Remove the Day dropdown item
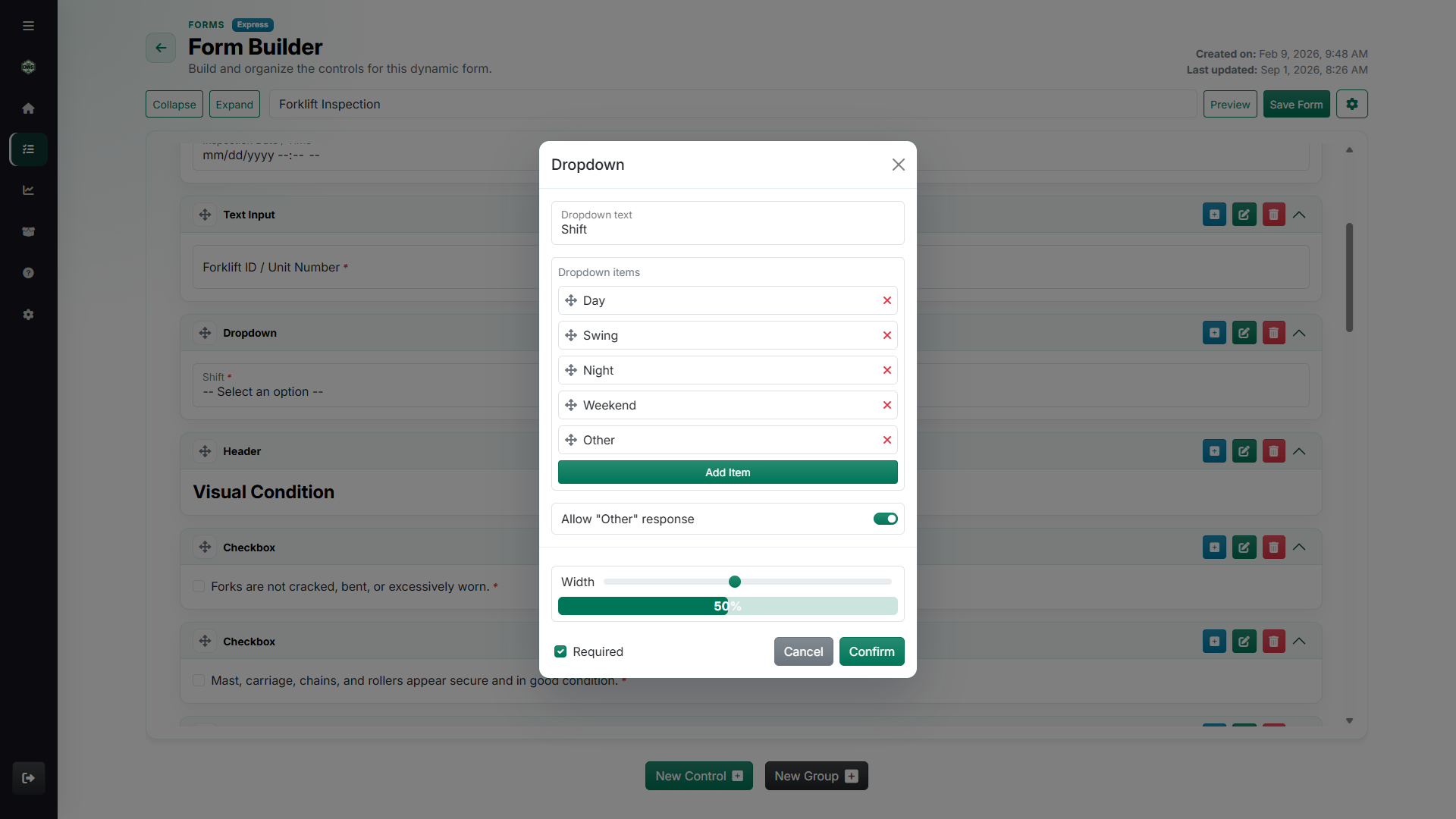Viewport: 1456px width, 819px height. tap(886, 300)
